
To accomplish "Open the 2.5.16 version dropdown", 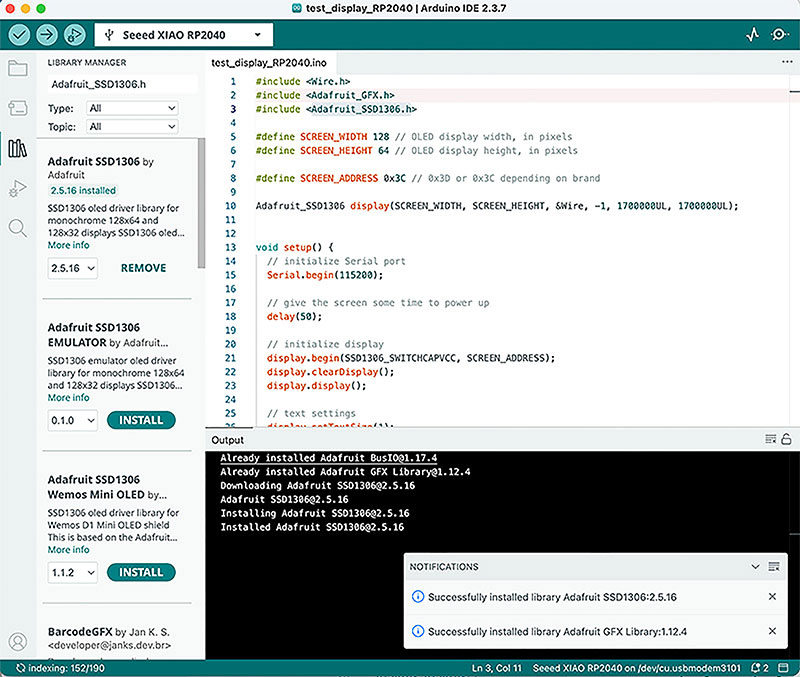I will [73, 268].
